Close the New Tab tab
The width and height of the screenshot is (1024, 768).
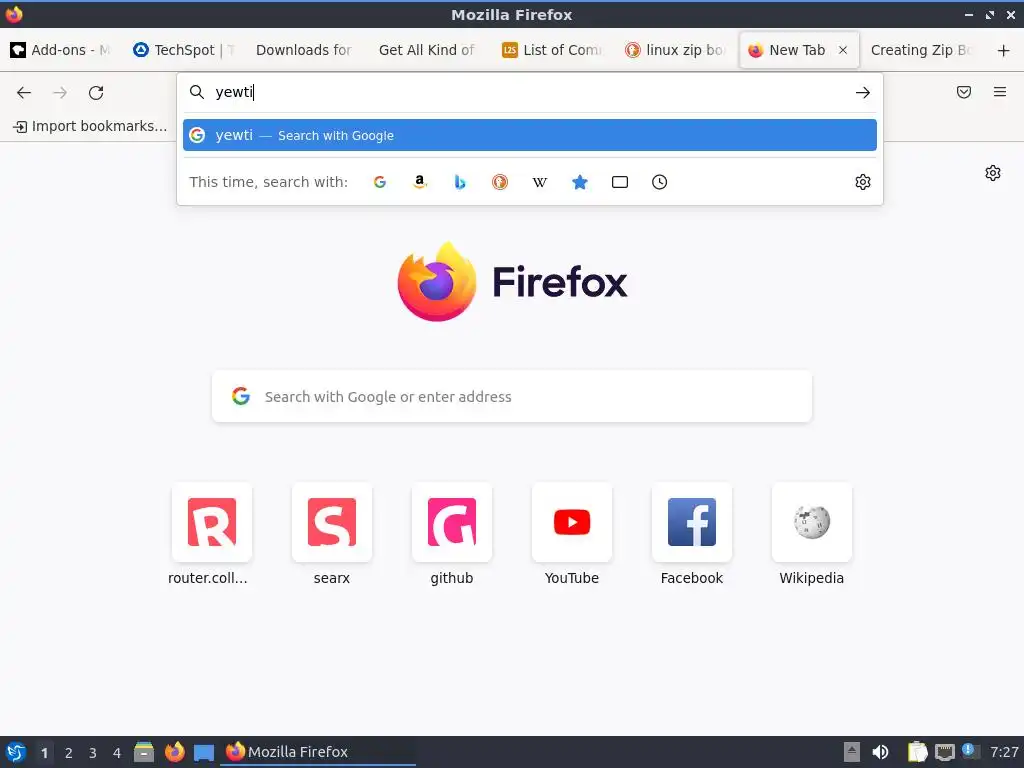tap(843, 50)
